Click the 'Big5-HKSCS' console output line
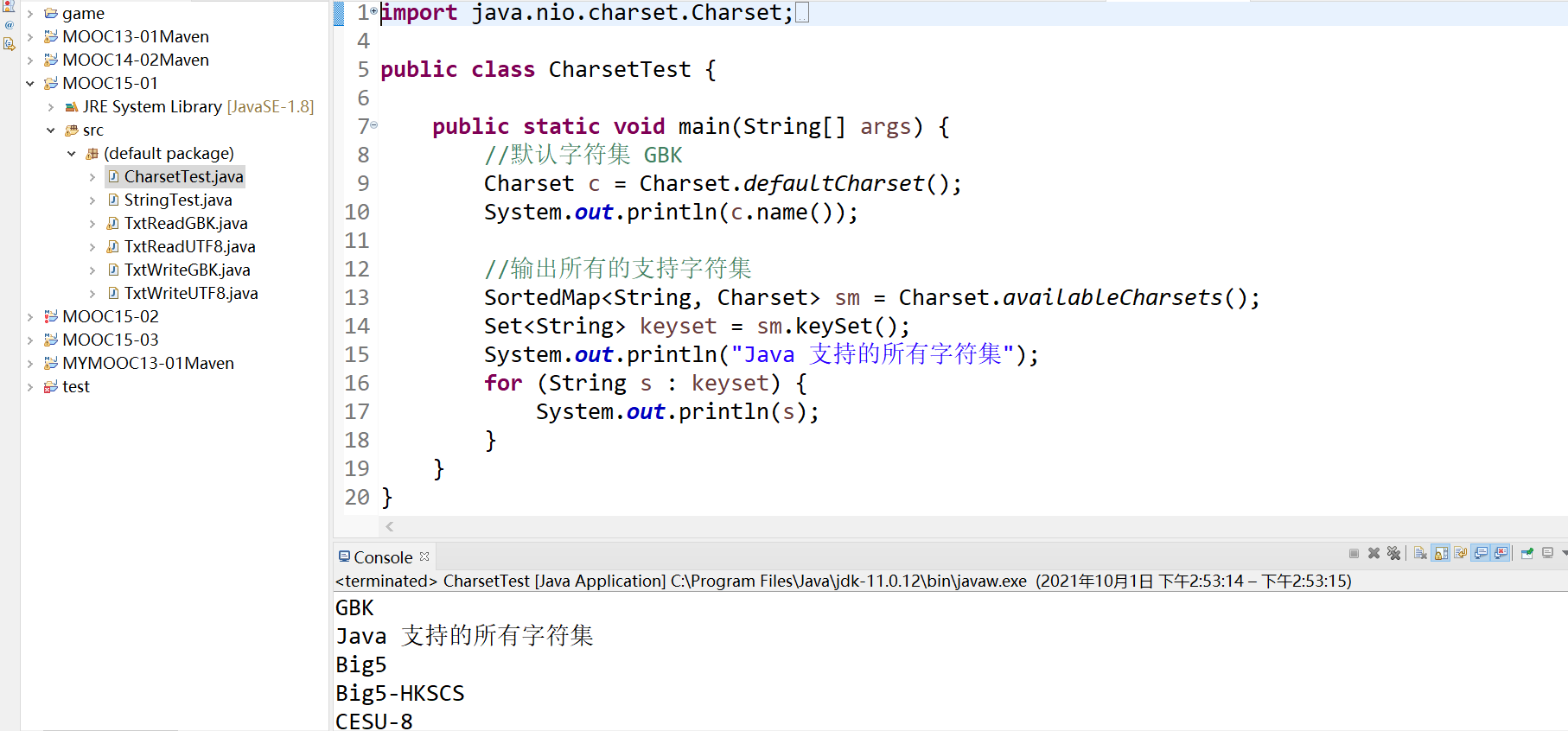The image size is (1568, 731). (400, 694)
